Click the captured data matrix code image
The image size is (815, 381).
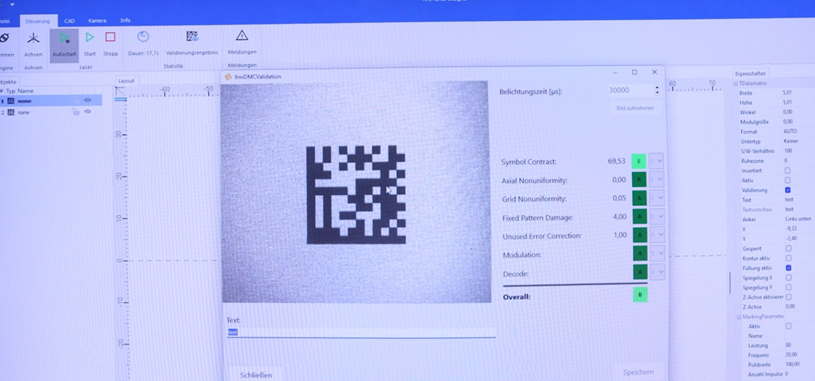coord(356,194)
